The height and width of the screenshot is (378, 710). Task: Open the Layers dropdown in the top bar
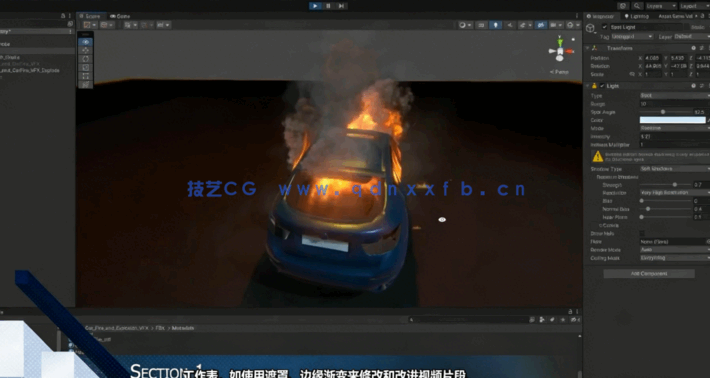(x=661, y=6)
